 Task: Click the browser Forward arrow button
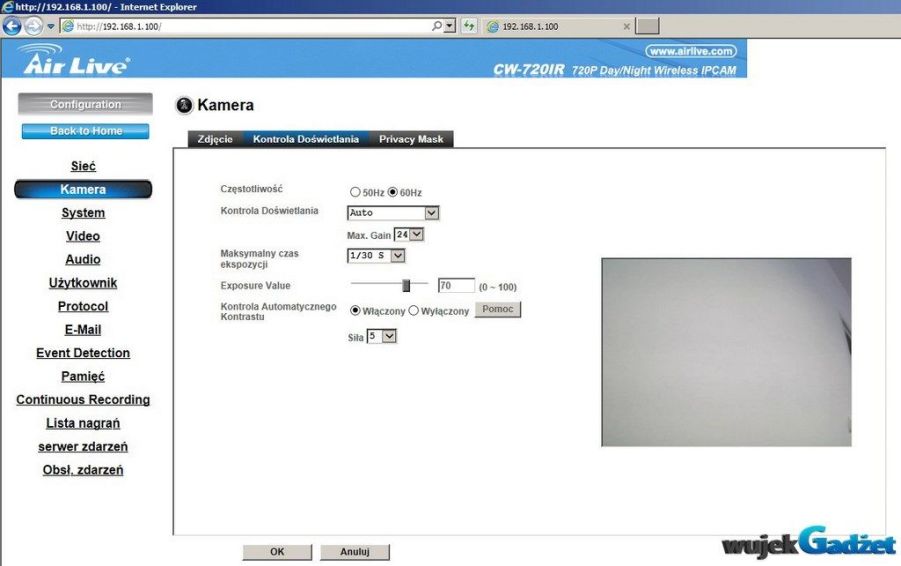(34, 26)
